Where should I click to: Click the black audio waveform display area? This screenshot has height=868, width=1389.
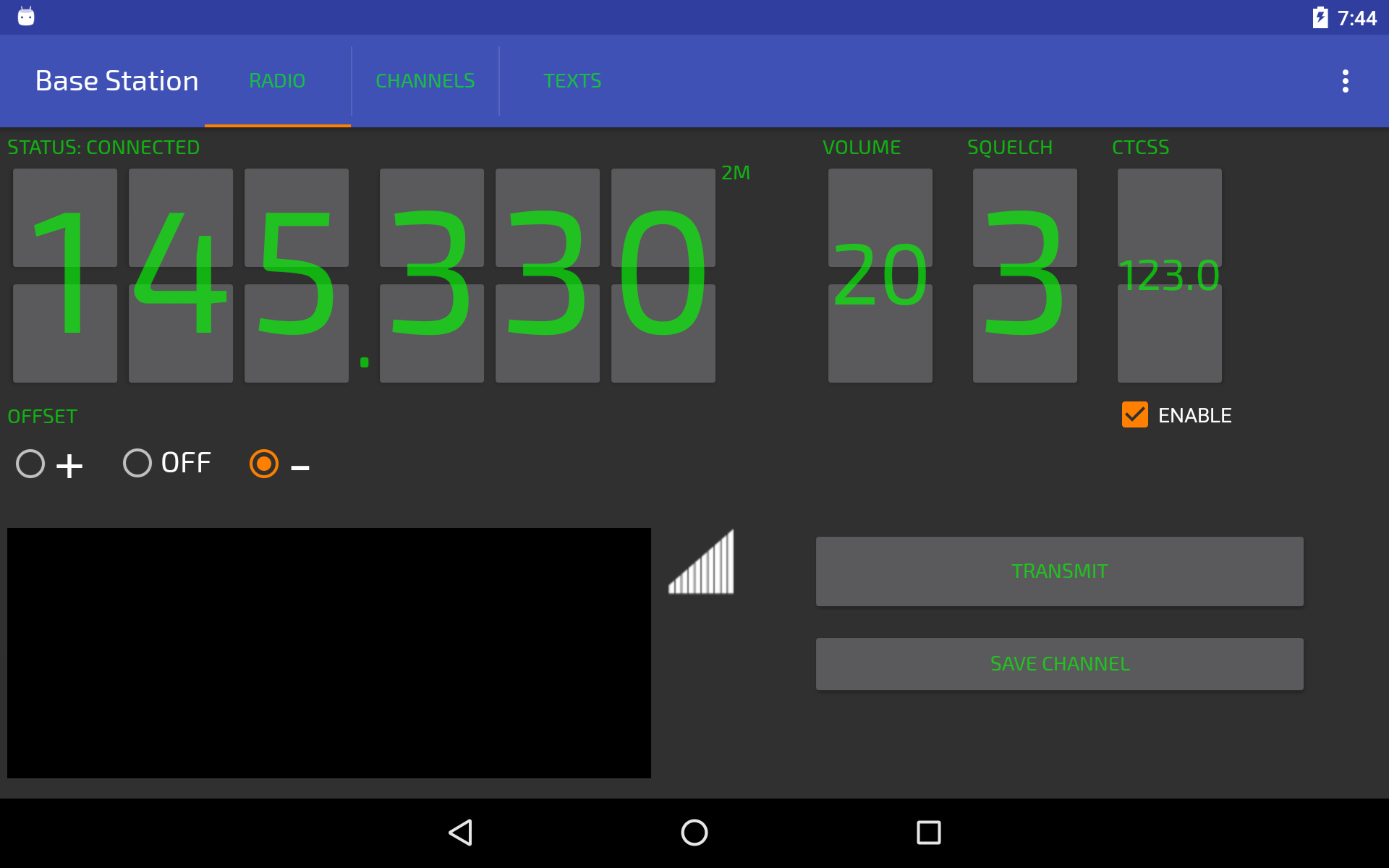[x=329, y=652]
